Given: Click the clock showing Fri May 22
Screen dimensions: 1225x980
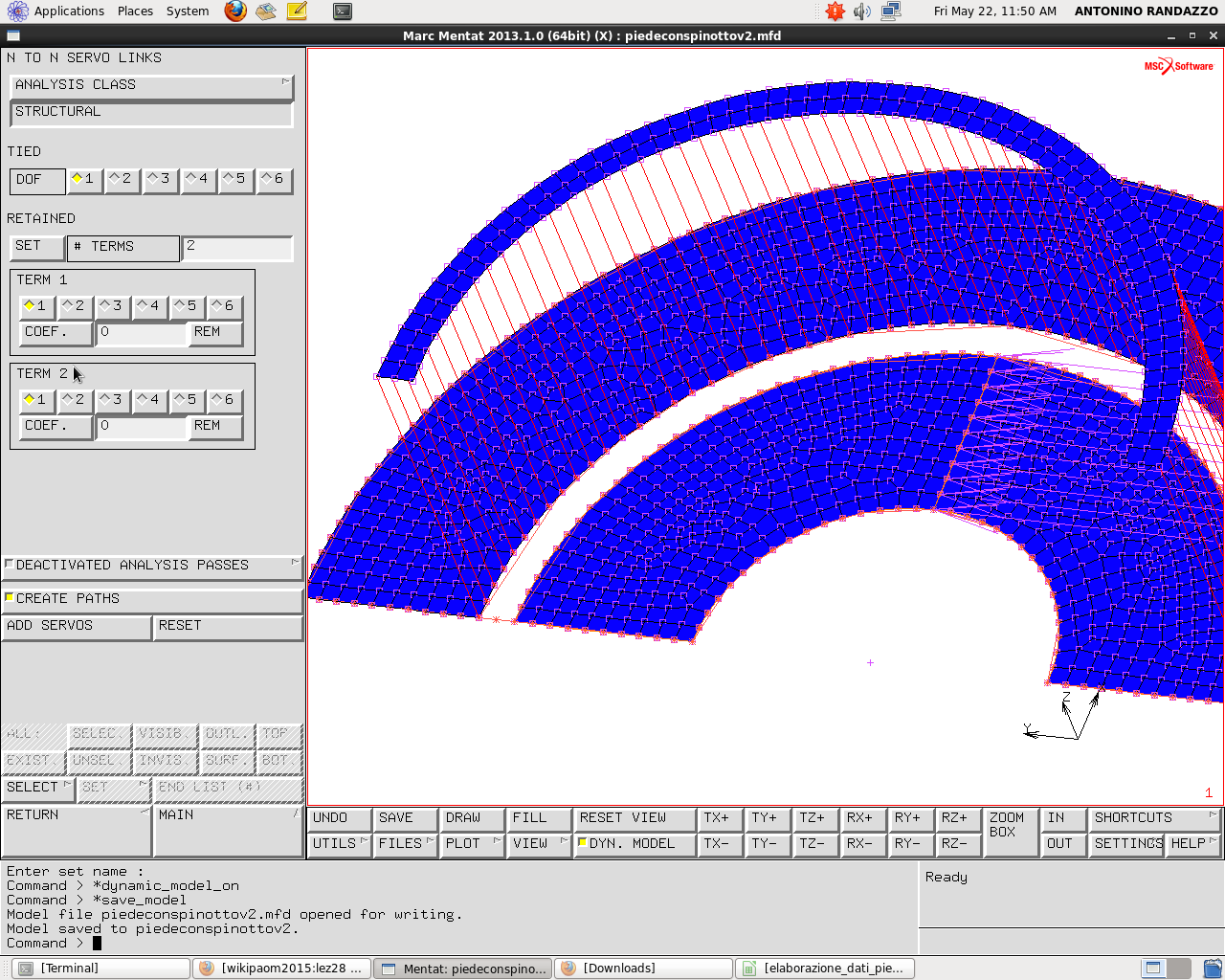Looking at the screenshot, I should point(995,11).
